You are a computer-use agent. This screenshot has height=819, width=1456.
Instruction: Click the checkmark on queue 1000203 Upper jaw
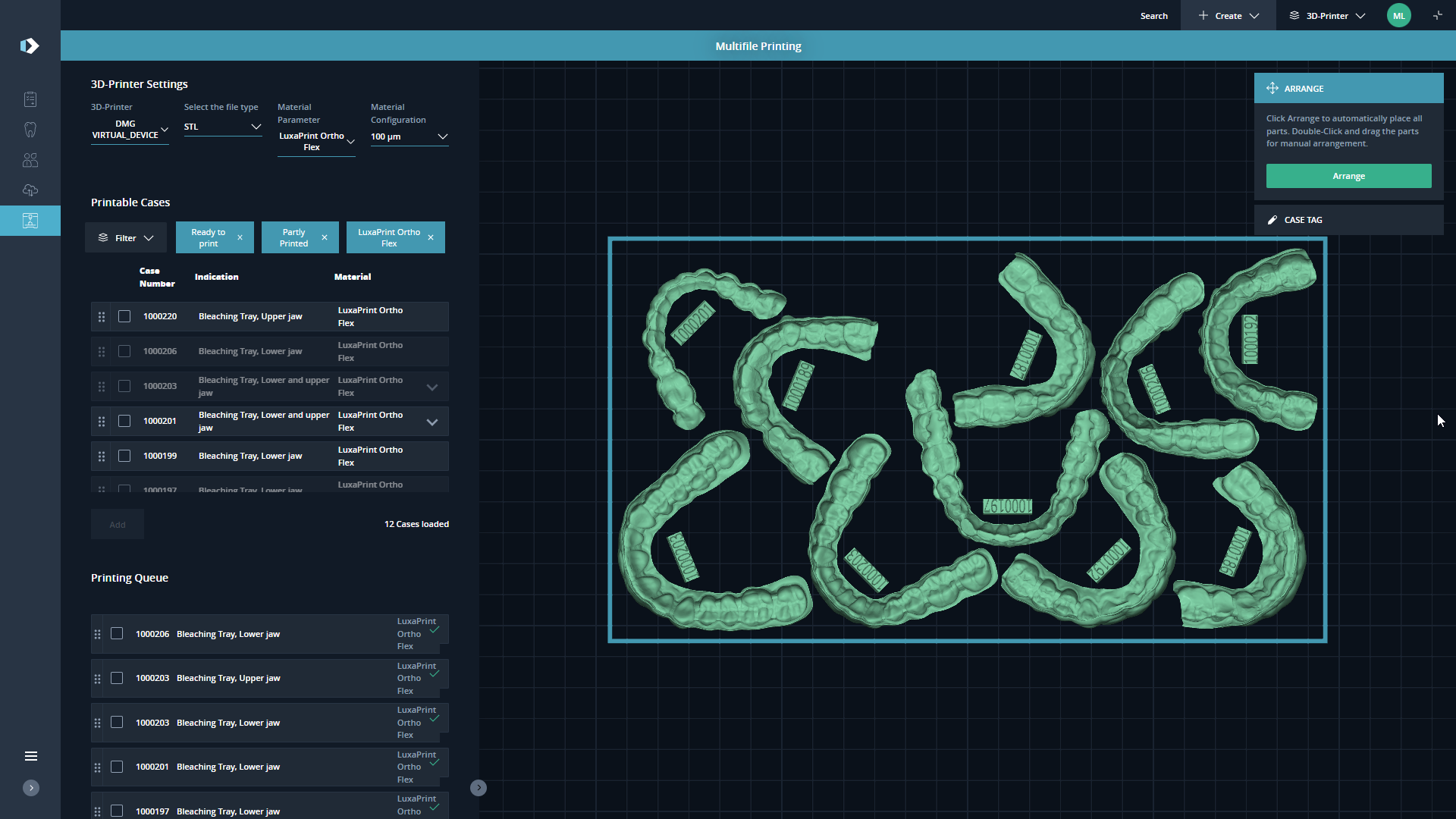click(x=435, y=674)
